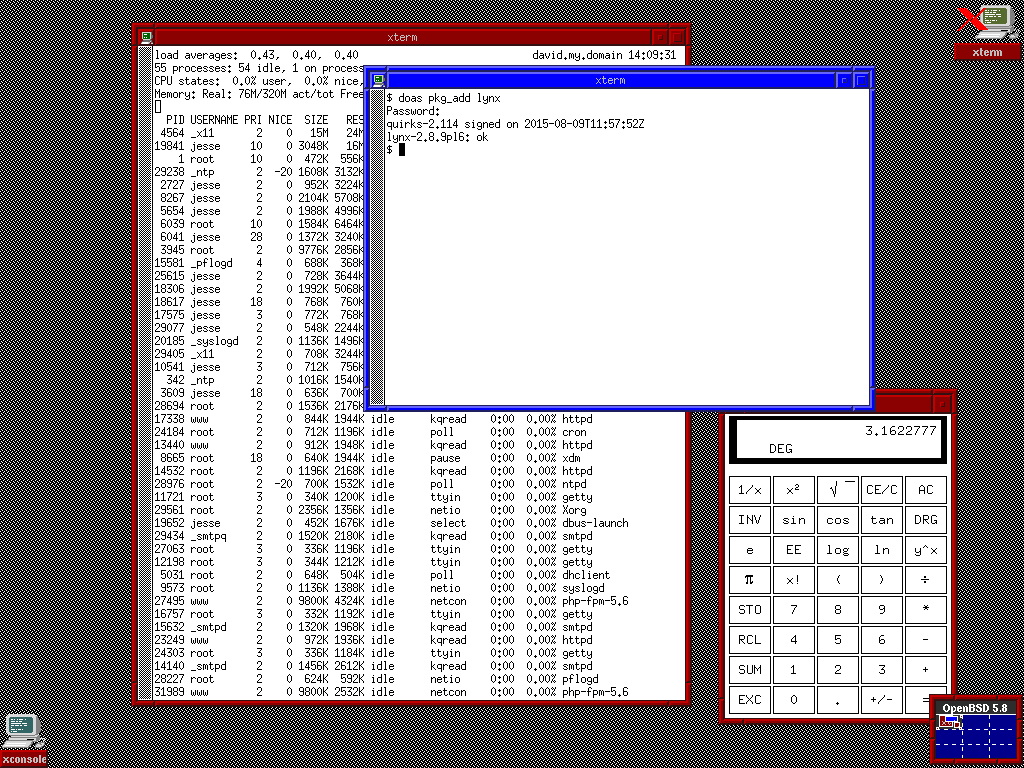
Task: Click the close parenthesis calculator button
Action: [x=882, y=580]
